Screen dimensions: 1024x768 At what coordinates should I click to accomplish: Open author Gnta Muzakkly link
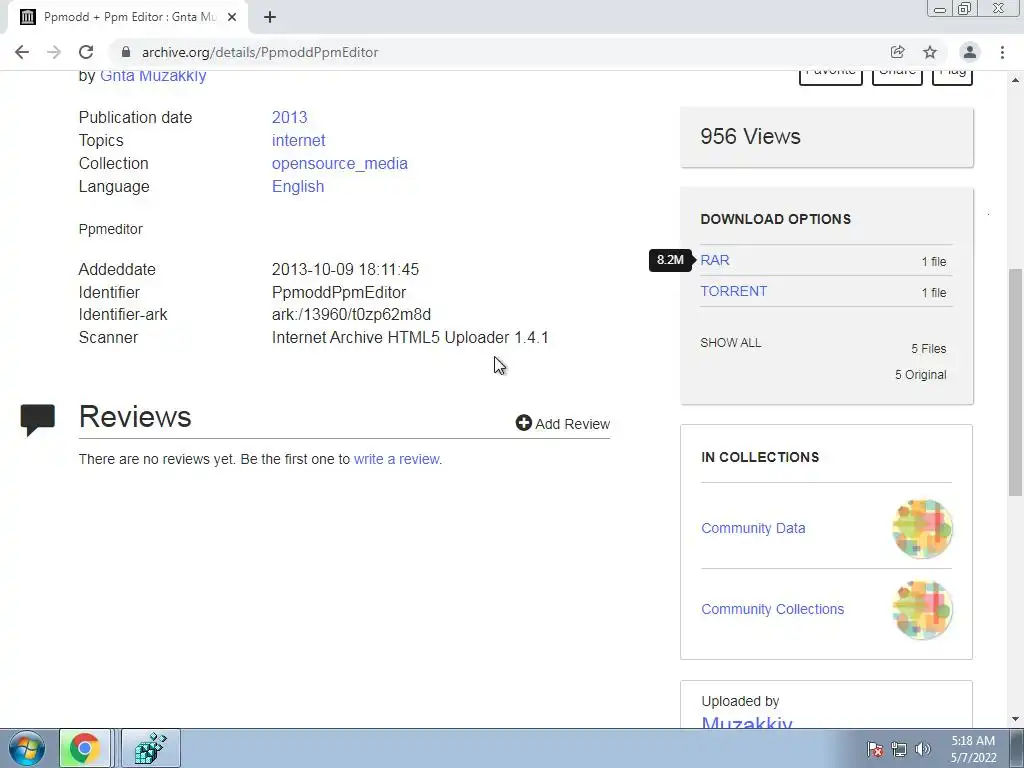click(153, 76)
